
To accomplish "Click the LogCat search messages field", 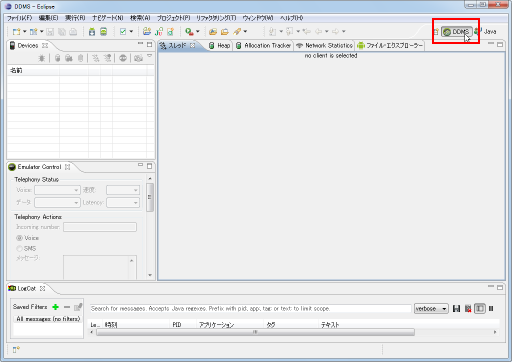I will click(x=251, y=309).
